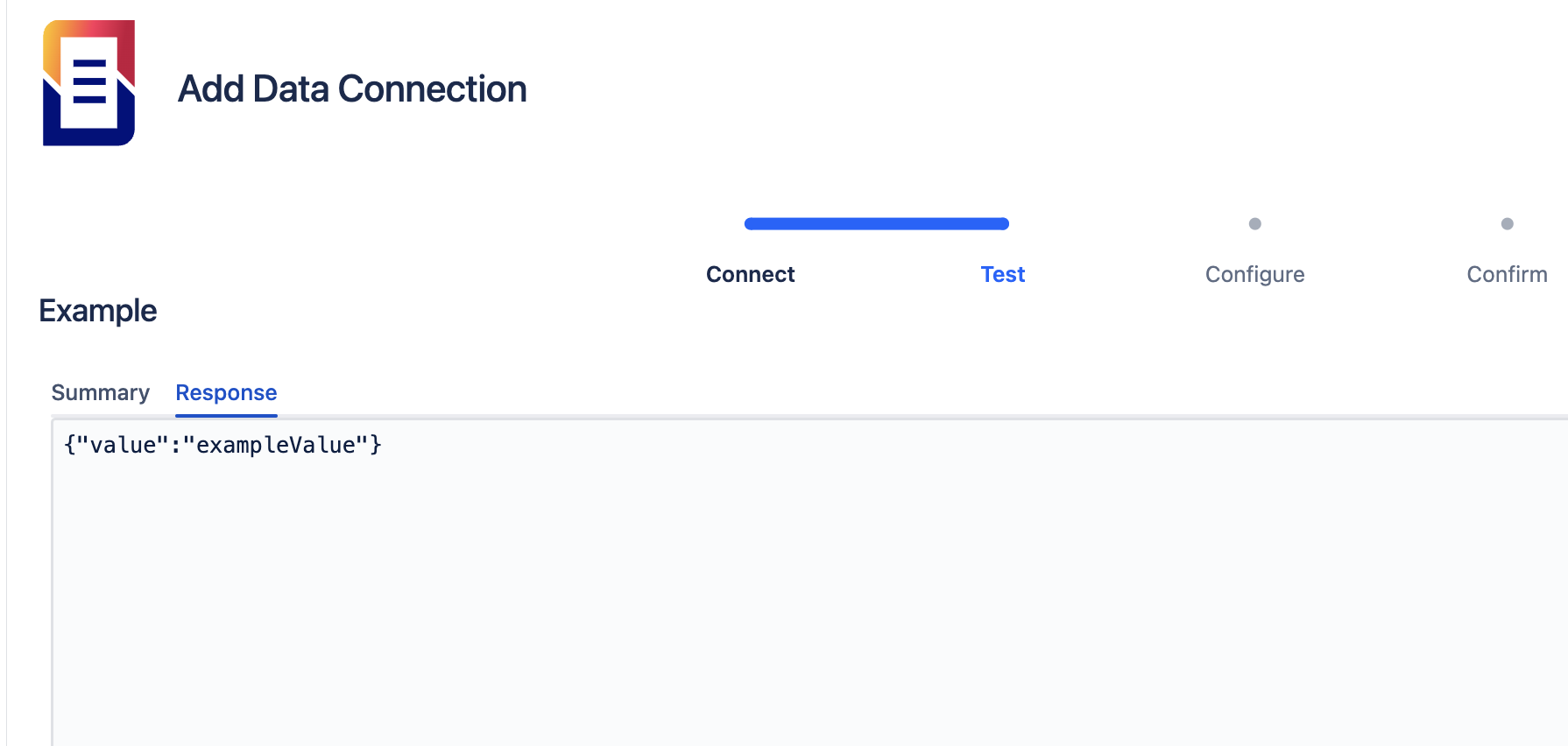Click the opening brace of the JSON response
The image size is (1568, 746).
click(70, 446)
